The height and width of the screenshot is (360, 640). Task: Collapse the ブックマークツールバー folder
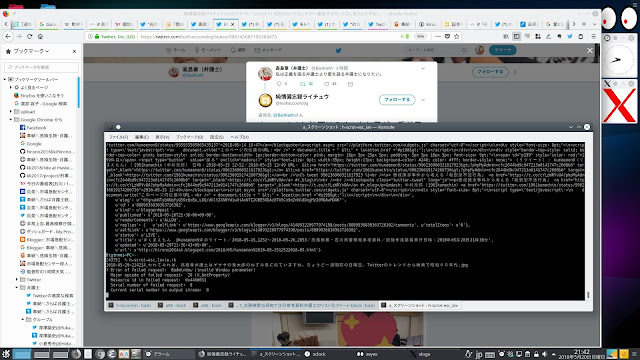coord(5,79)
